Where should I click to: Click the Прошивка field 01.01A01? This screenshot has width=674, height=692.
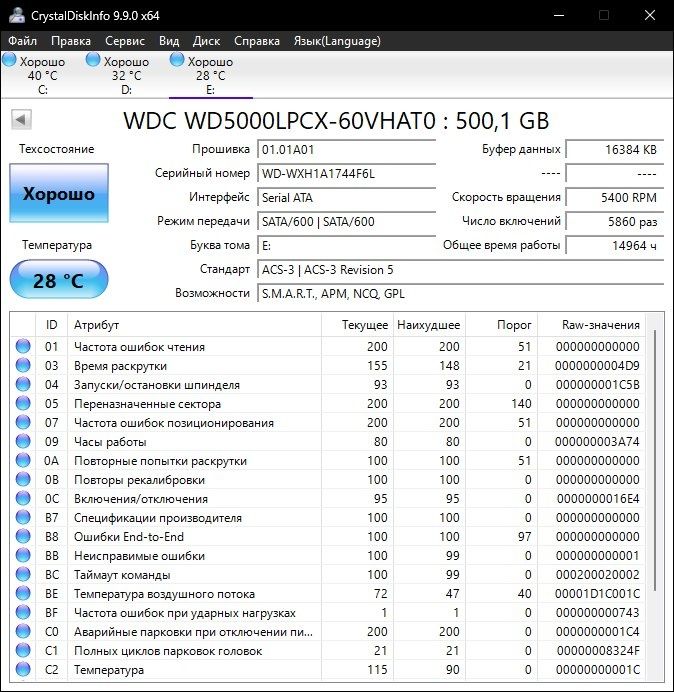346,150
